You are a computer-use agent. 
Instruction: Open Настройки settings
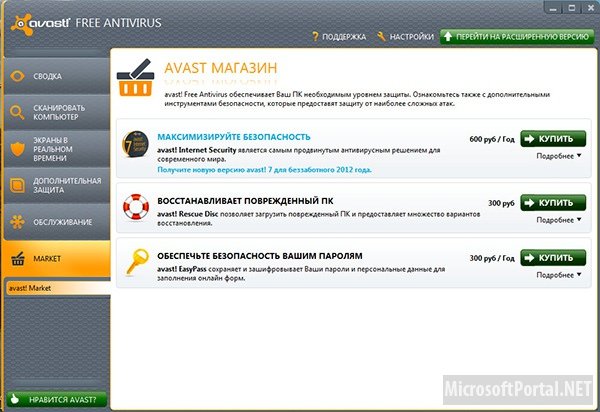(x=406, y=37)
